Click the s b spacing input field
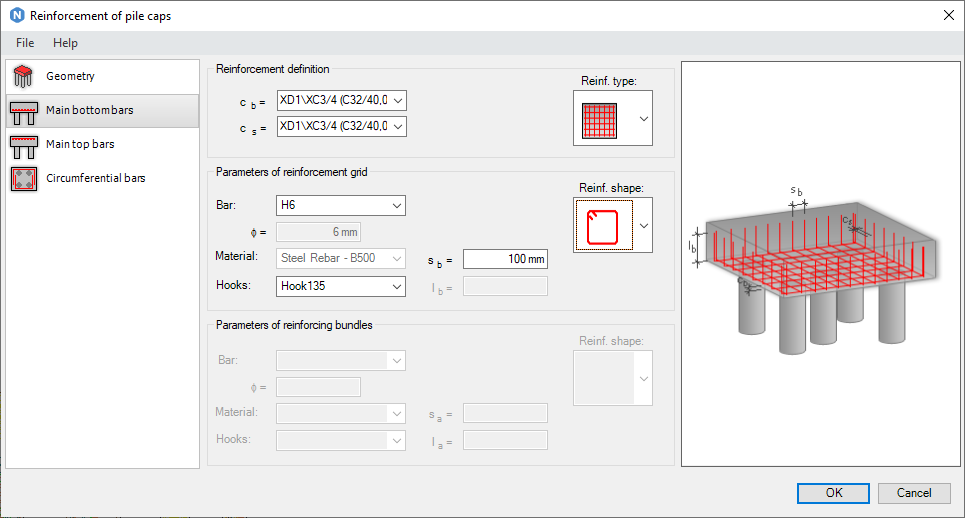 pos(505,259)
